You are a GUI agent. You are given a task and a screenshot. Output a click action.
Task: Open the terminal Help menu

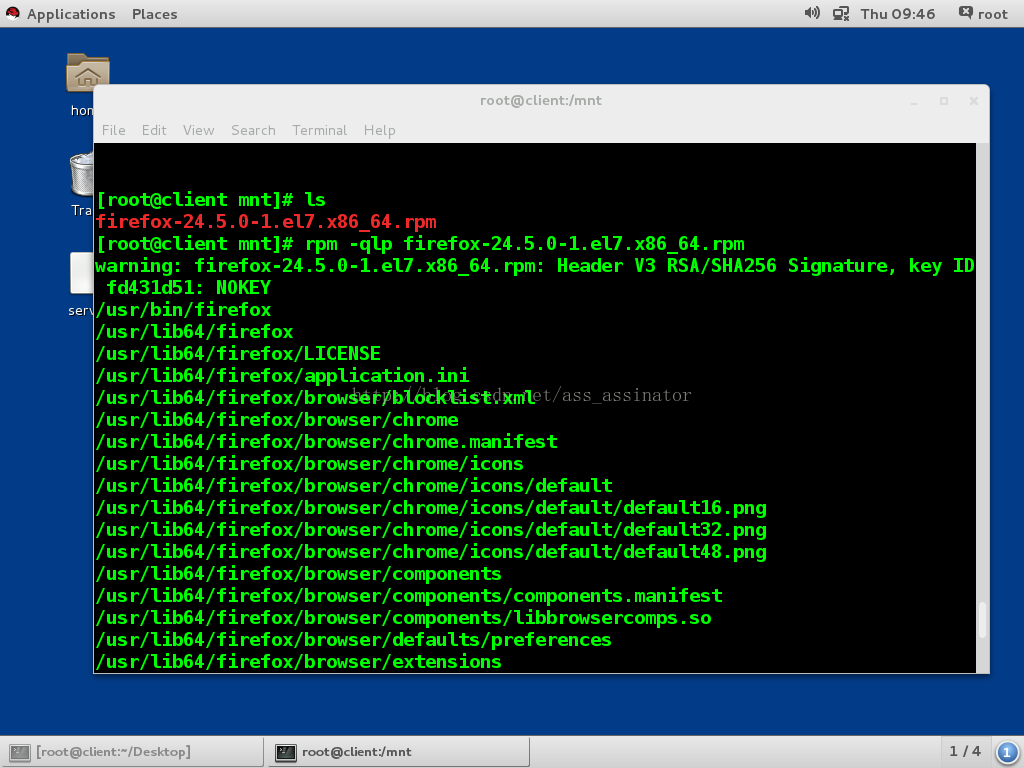point(379,130)
